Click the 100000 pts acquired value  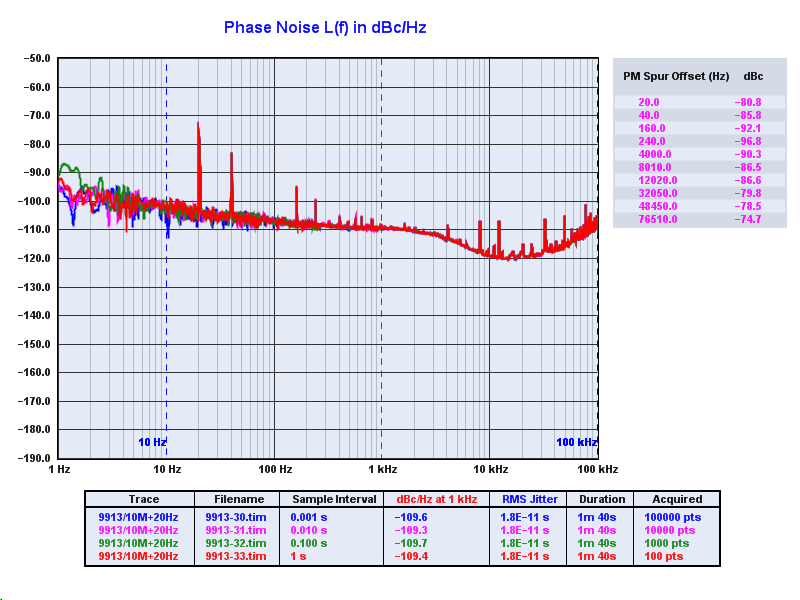point(673,517)
